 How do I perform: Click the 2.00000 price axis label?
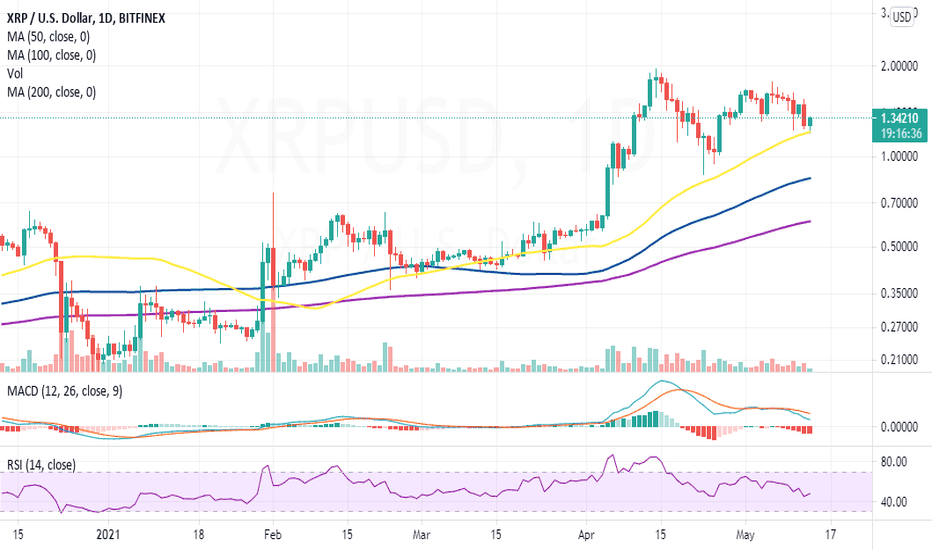(899, 66)
